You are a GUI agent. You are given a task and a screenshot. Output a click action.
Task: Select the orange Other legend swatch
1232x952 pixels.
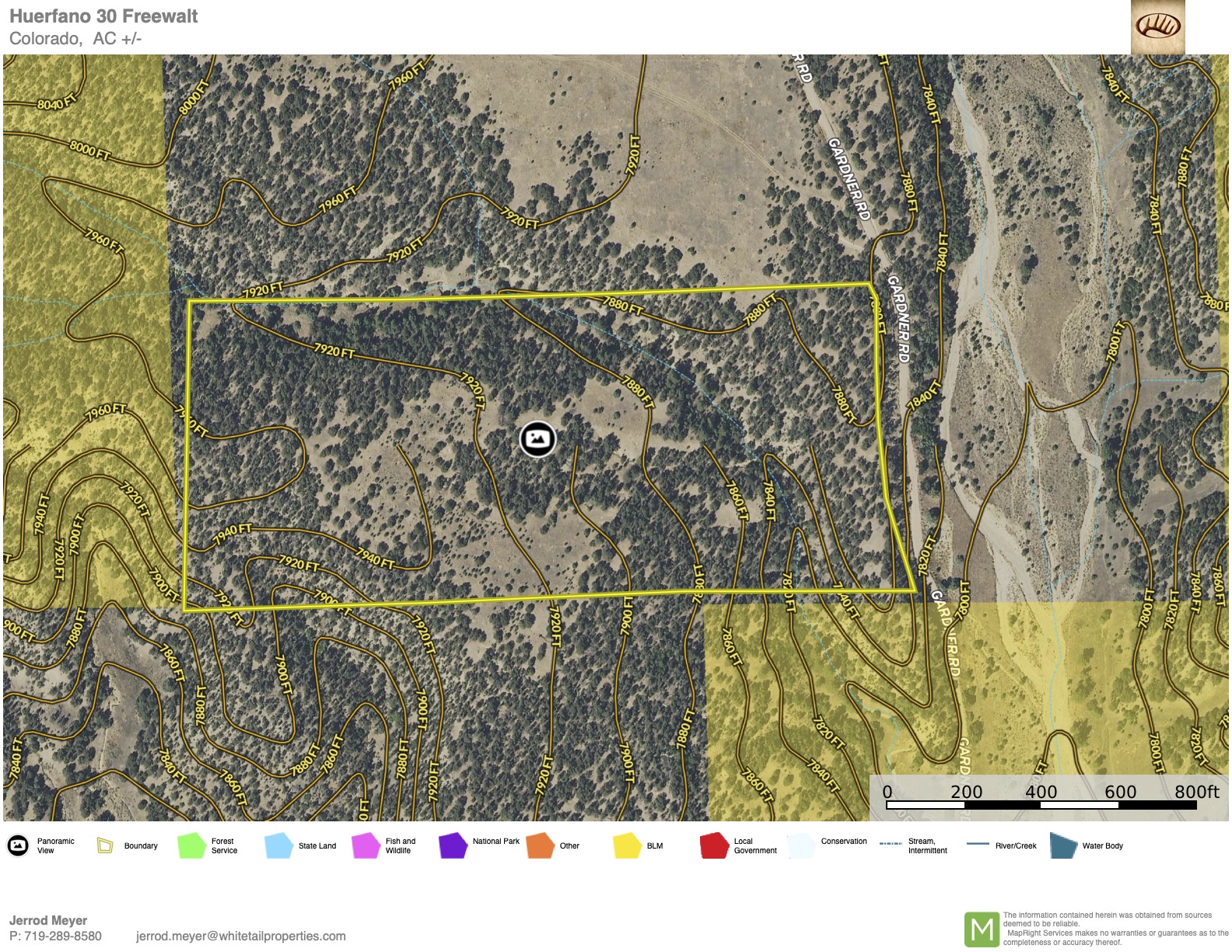pyautogui.click(x=540, y=845)
